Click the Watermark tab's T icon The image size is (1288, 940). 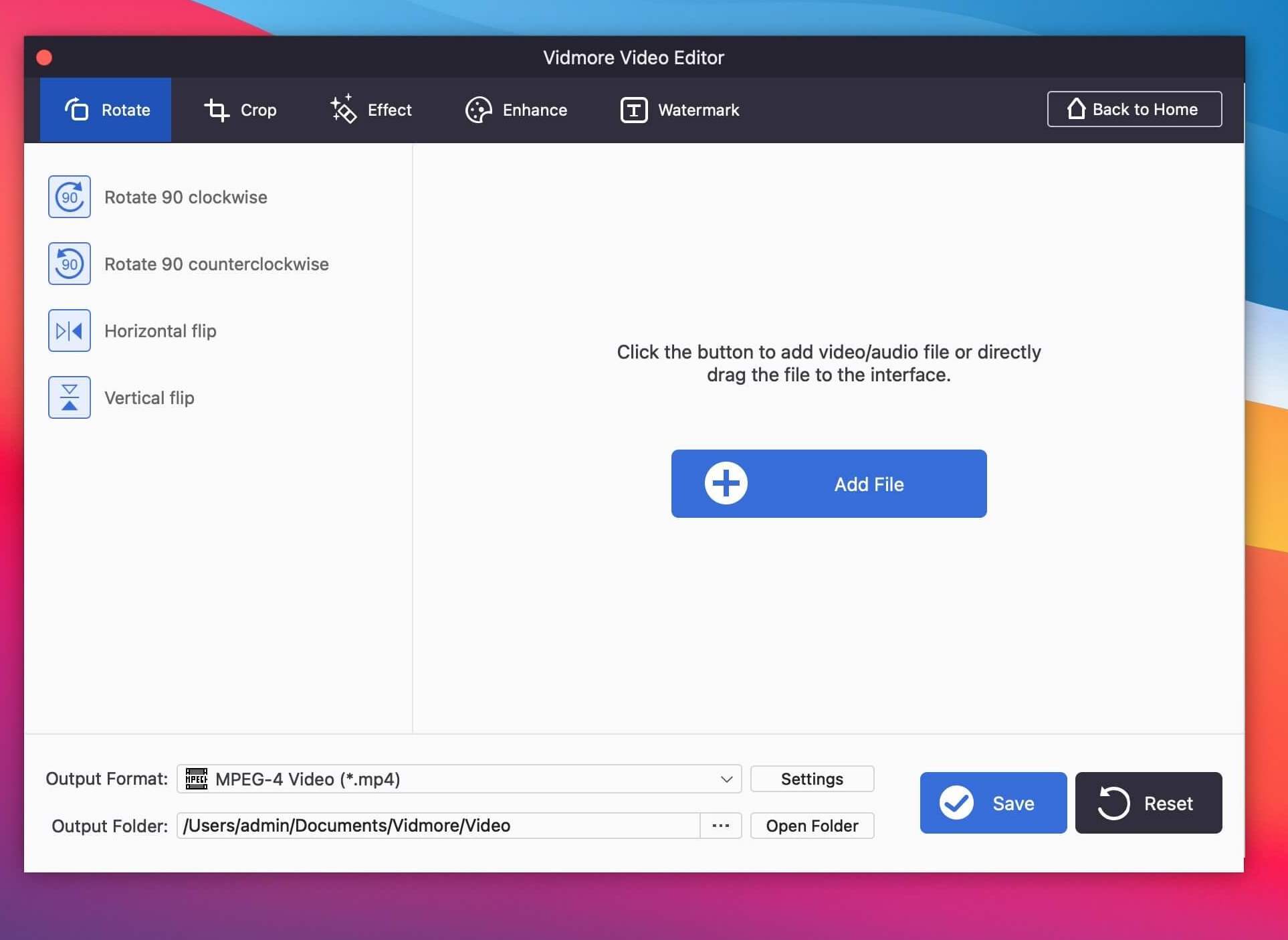coord(634,110)
